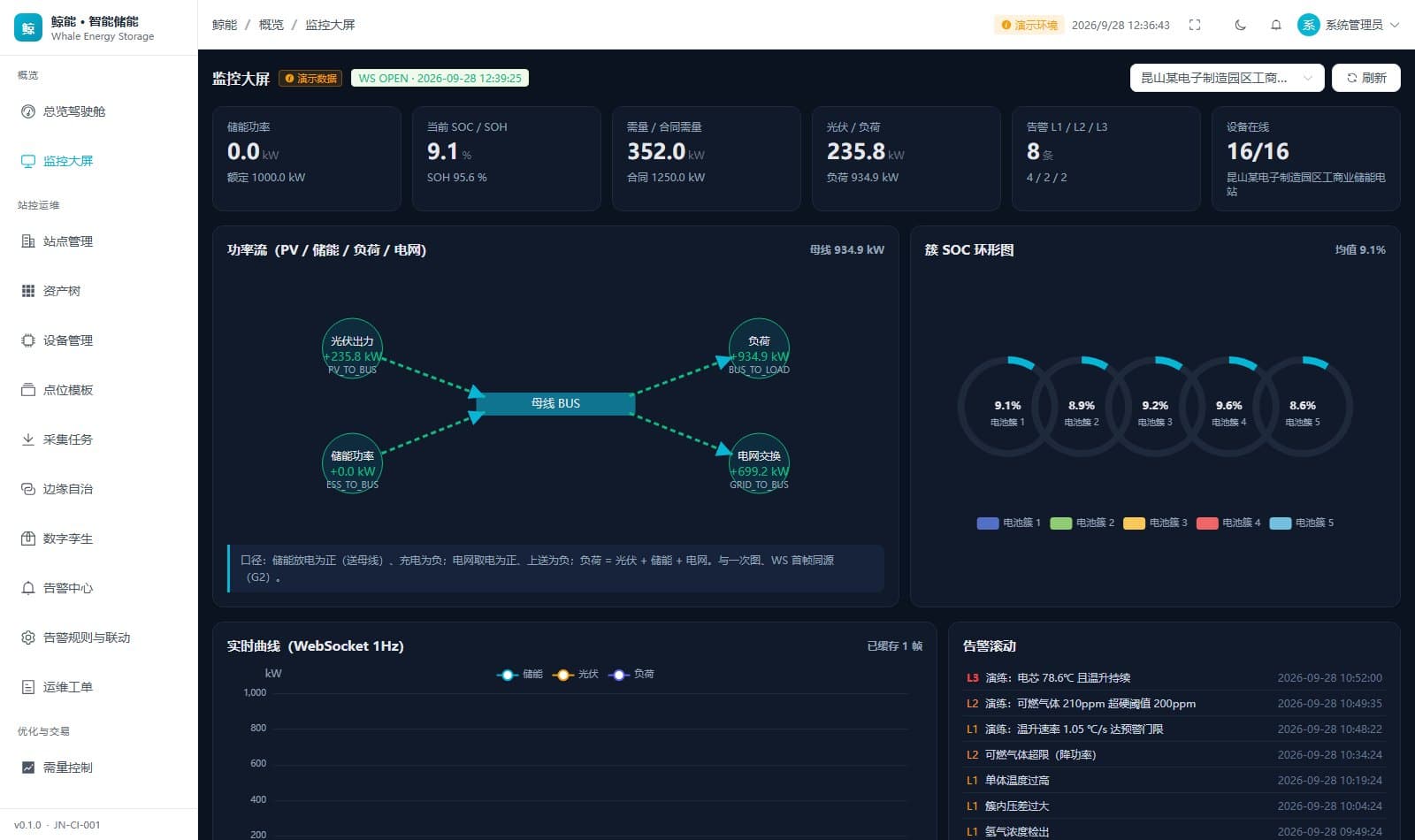Click the version text v0.1.0 · JN-CI-001

(x=57, y=825)
